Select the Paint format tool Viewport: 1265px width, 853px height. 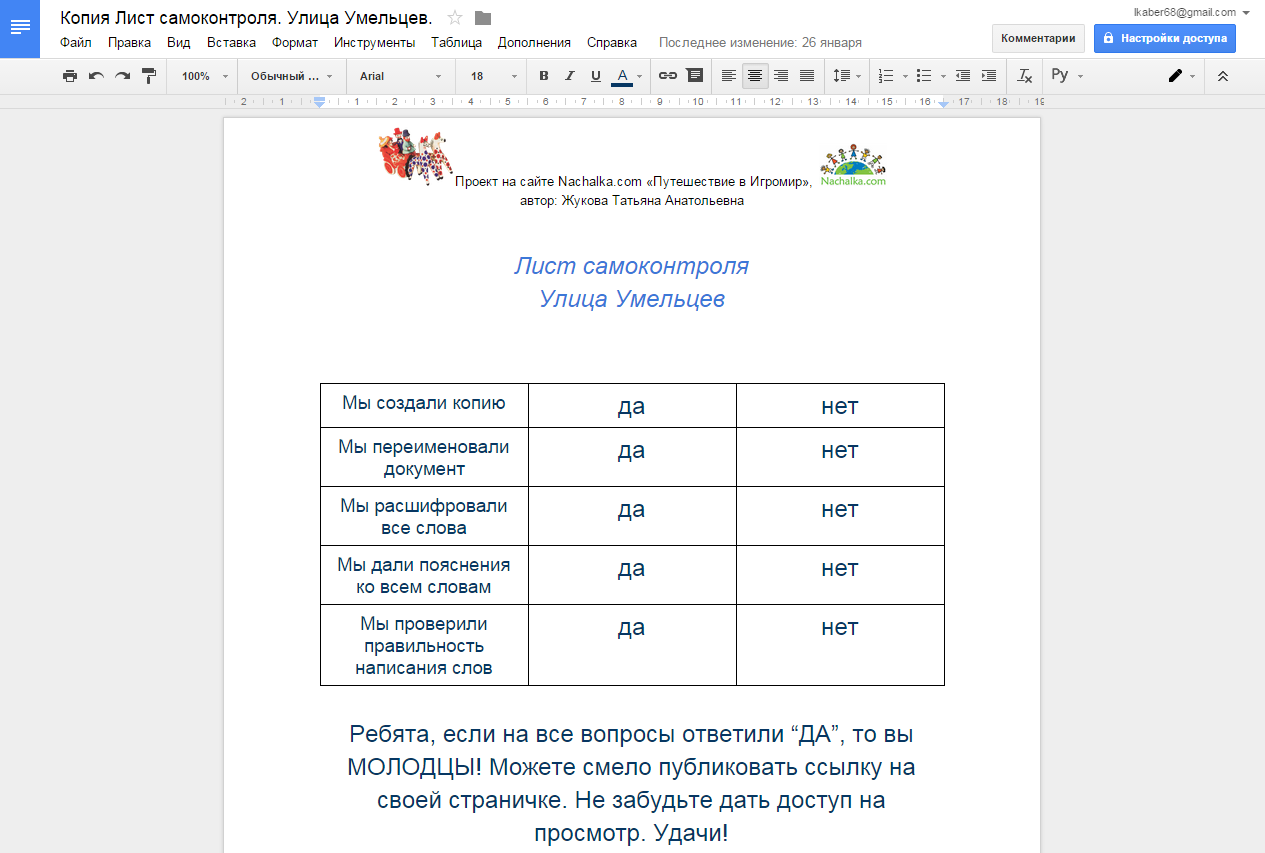149,76
